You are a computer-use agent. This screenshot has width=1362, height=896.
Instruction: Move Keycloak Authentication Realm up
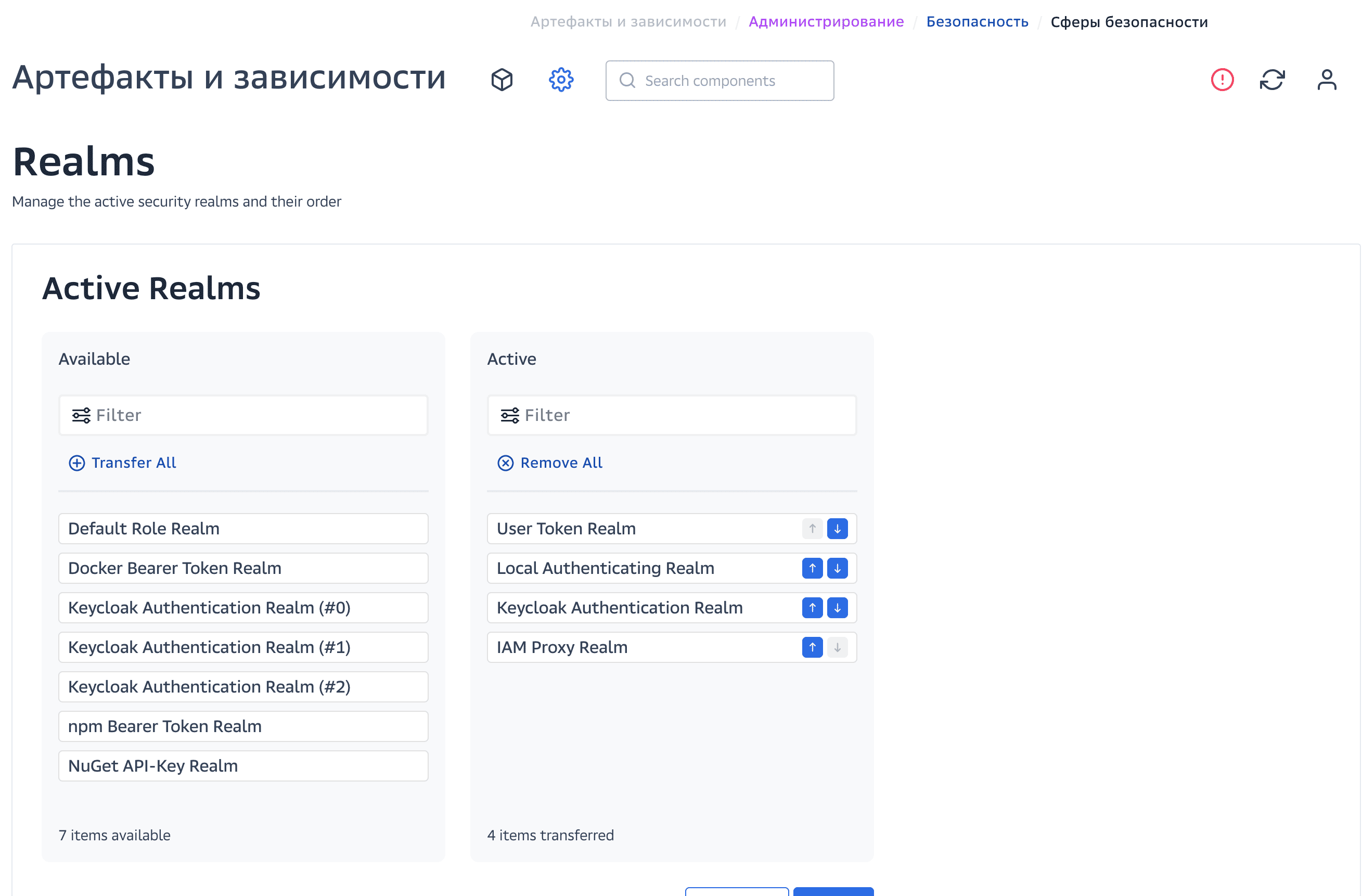click(x=812, y=607)
